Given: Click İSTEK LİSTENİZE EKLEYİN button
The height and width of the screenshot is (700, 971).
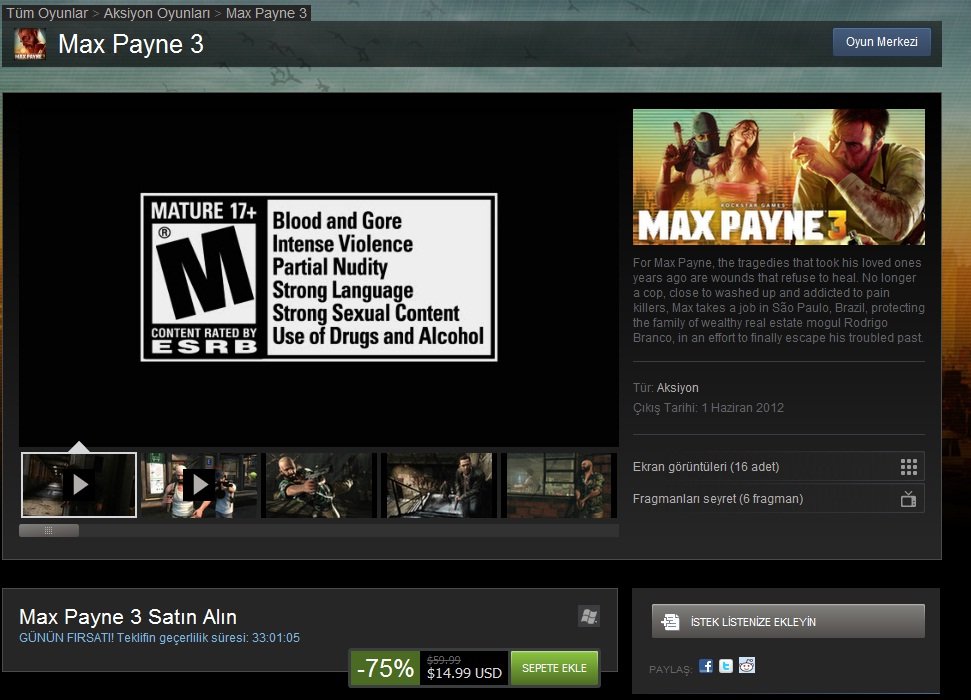Looking at the screenshot, I should click(x=788, y=621).
